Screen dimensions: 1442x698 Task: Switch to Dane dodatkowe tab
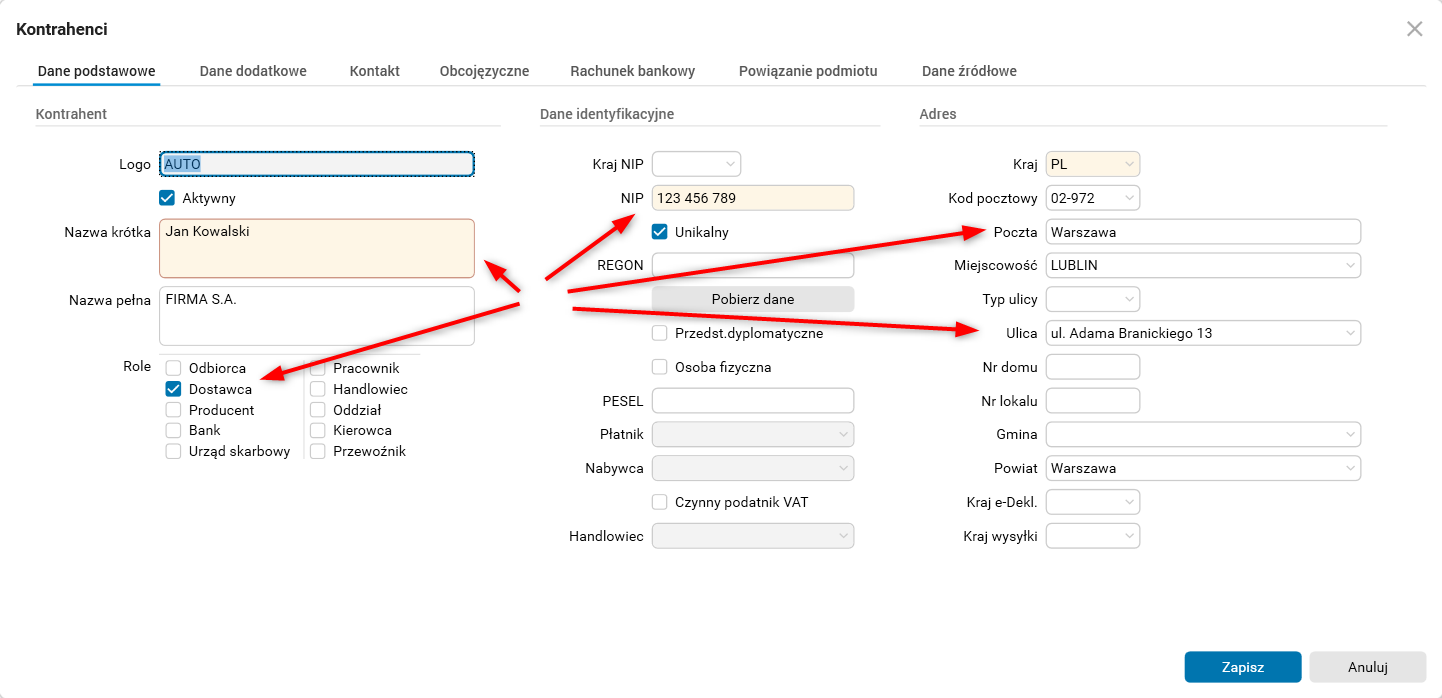pos(253,71)
